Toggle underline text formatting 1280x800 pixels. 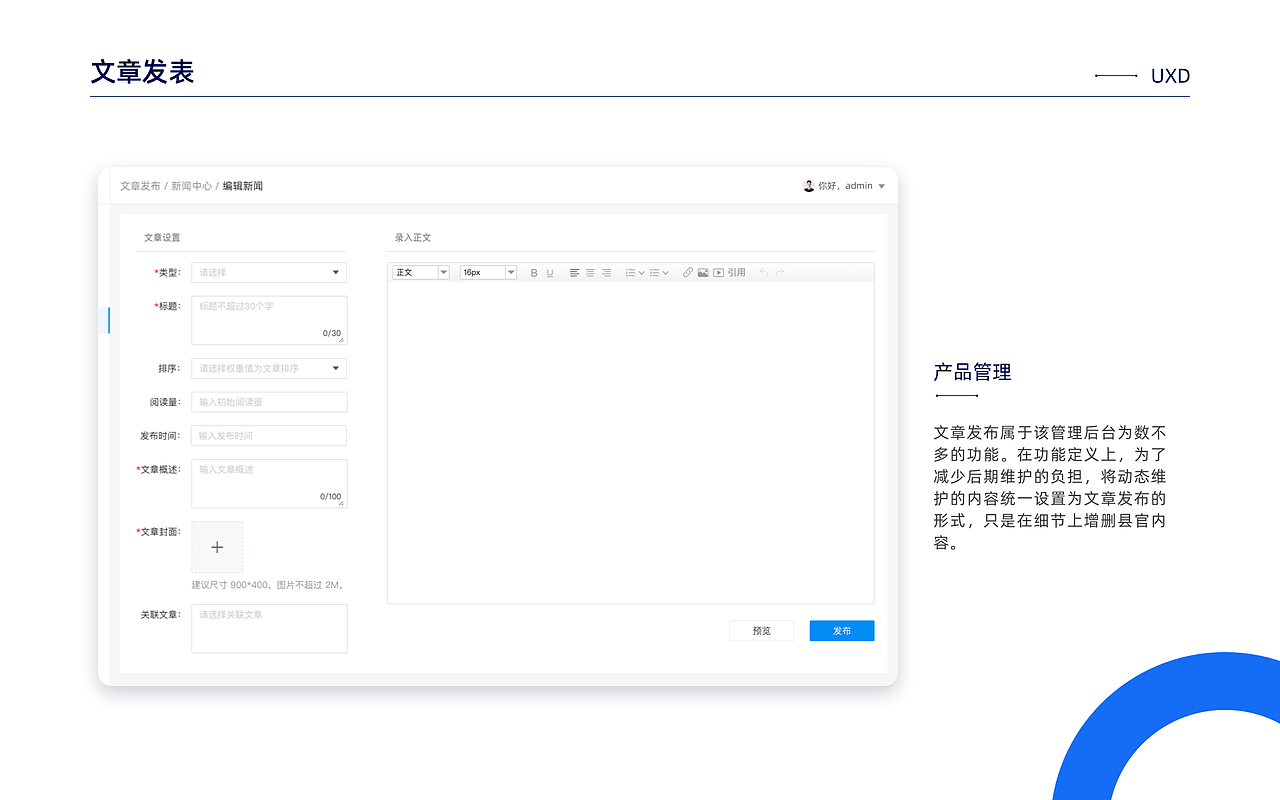coord(550,273)
